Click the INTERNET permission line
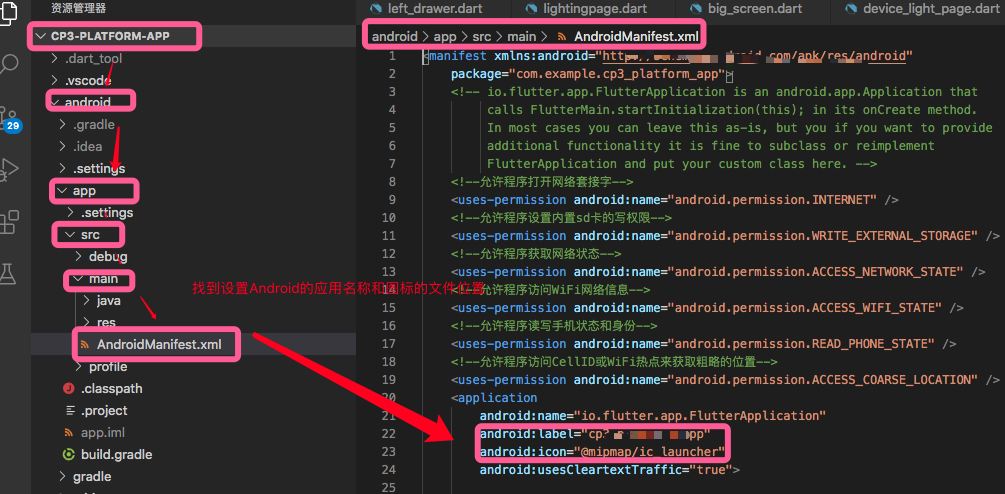1005x494 pixels. (674, 199)
